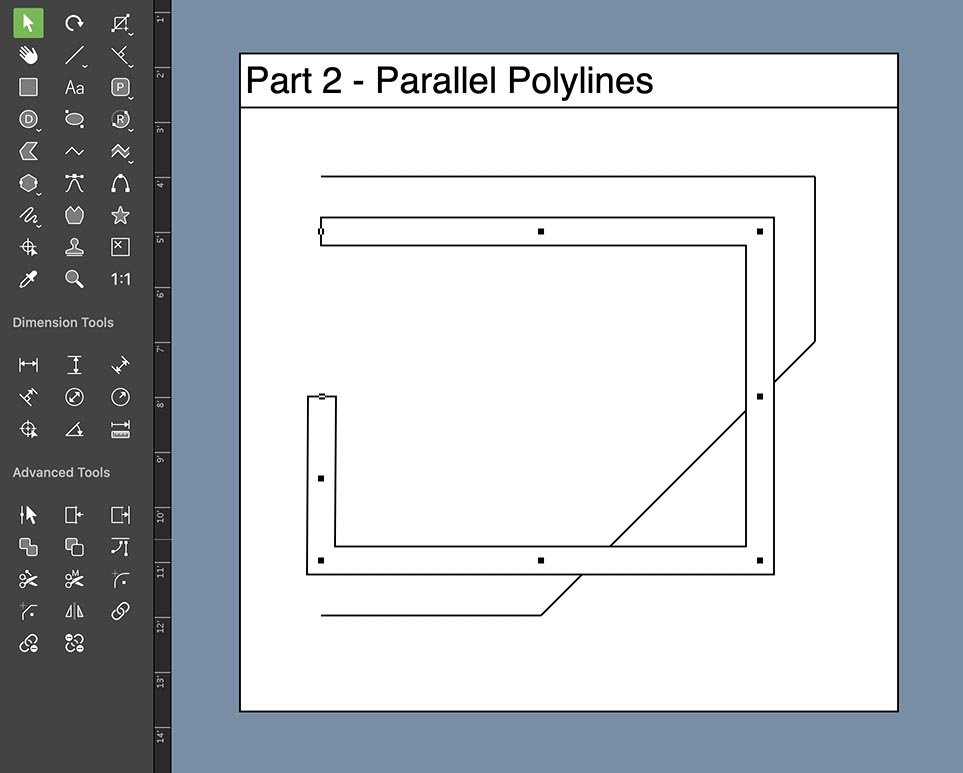Image resolution: width=963 pixels, height=773 pixels.
Task: Pick the Hand pan tool
Action: click(x=28, y=55)
